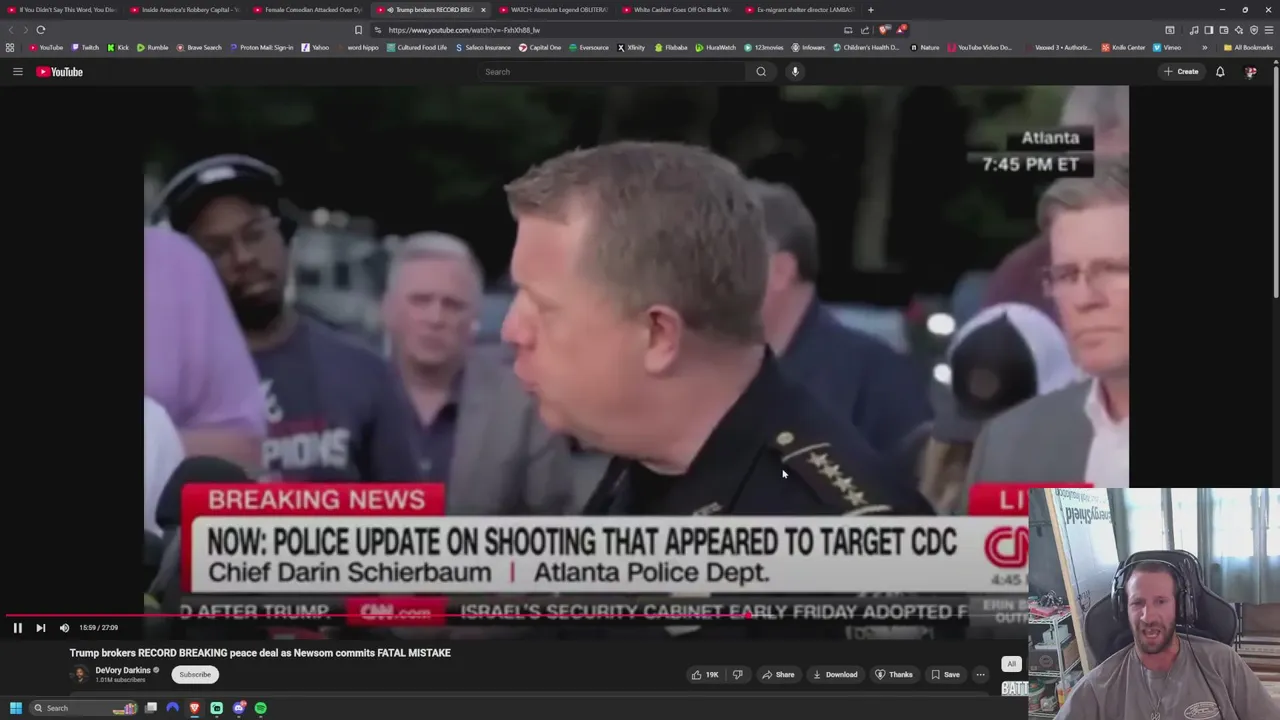Click the browser address bar URL
Image resolution: width=1280 pixels, height=720 pixels.
pyautogui.click(x=464, y=30)
